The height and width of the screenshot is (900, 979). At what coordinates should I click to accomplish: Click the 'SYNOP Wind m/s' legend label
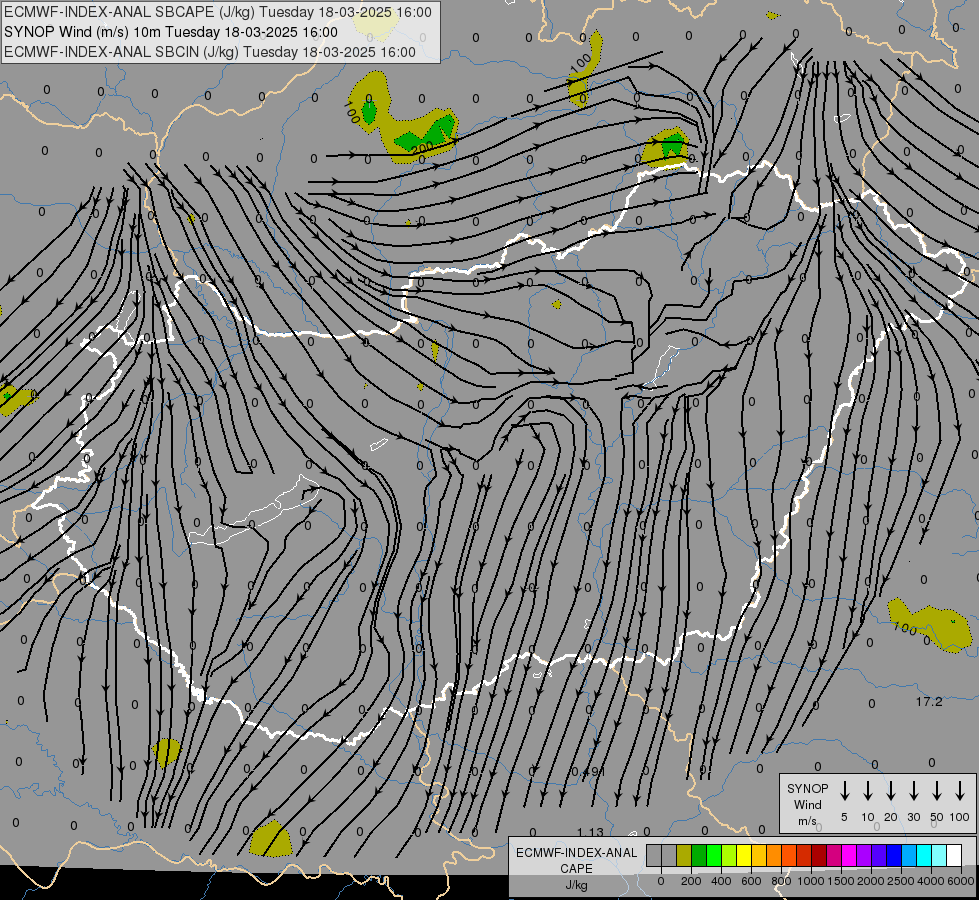click(807, 804)
